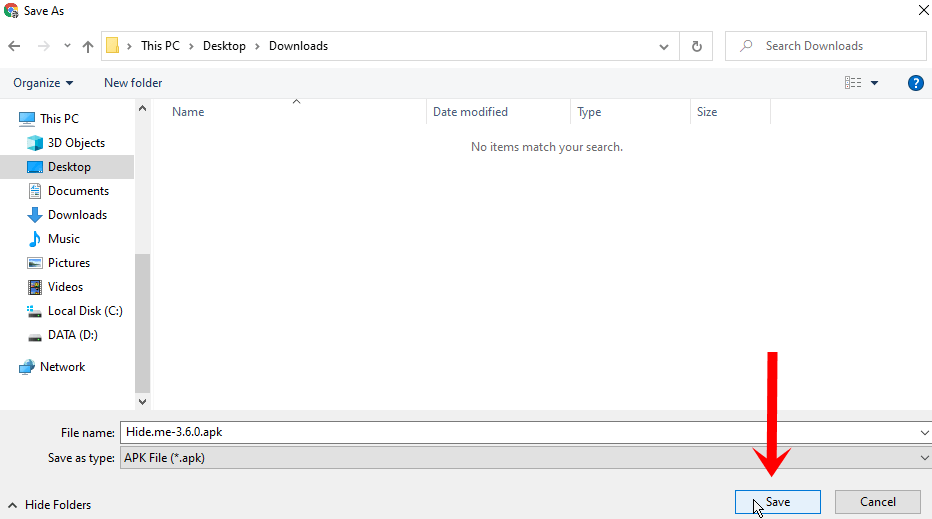The width and height of the screenshot is (932, 519).
Task: Click the Documents page icon in sidebar
Action: 35,191
